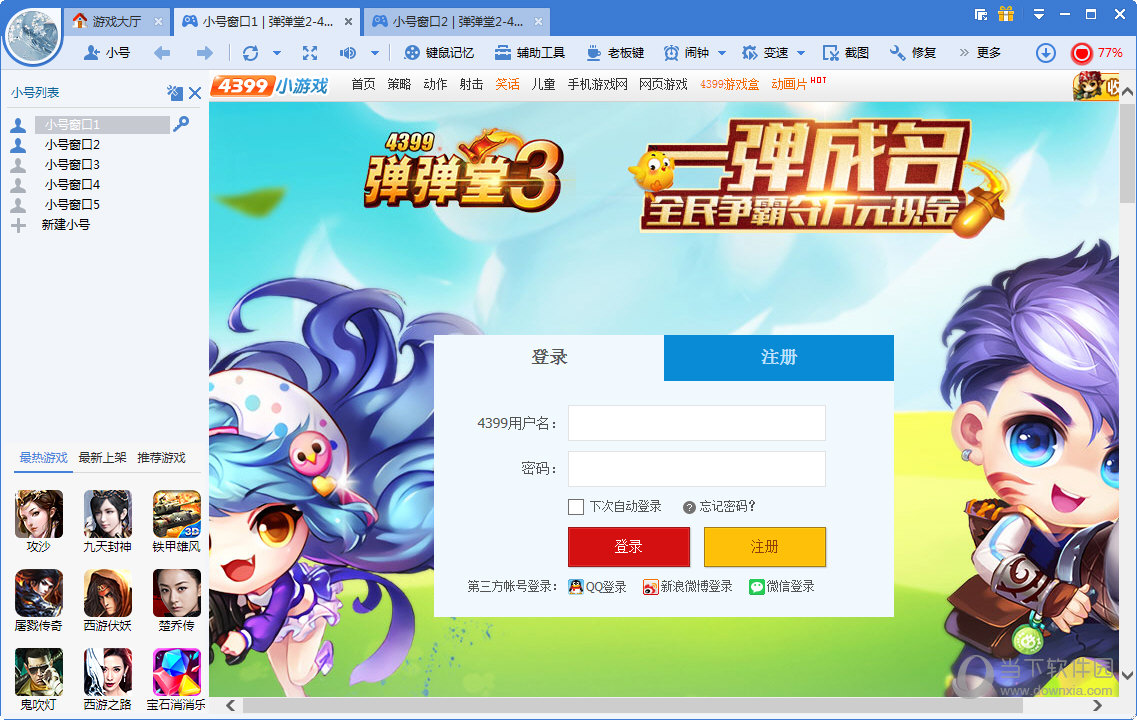
Task: Click the 4399用户名 username input field
Action: tap(696, 423)
